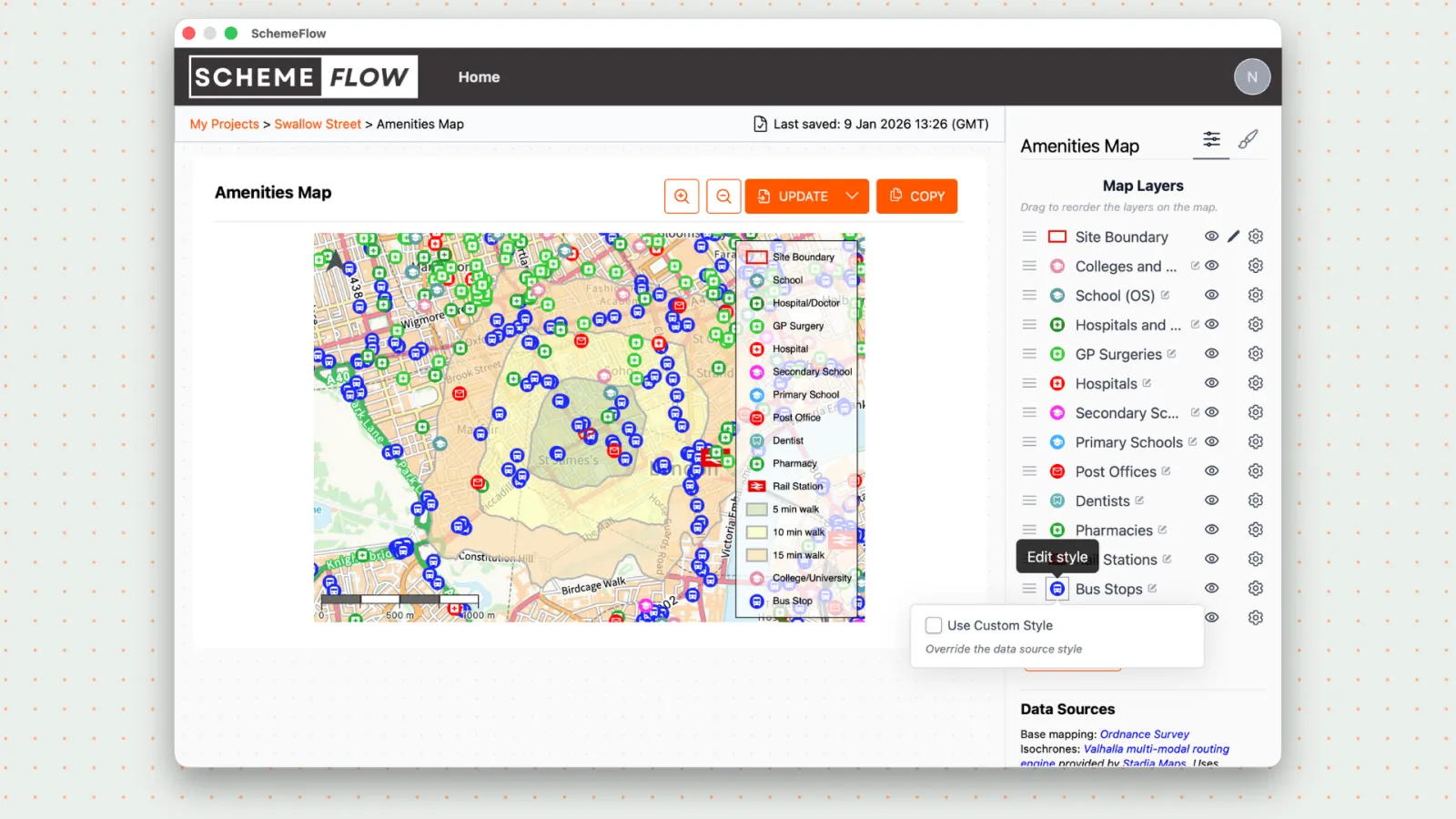This screenshot has width=1456, height=819.
Task: Switch to the paintbrush style tab
Action: click(x=1248, y=139)
